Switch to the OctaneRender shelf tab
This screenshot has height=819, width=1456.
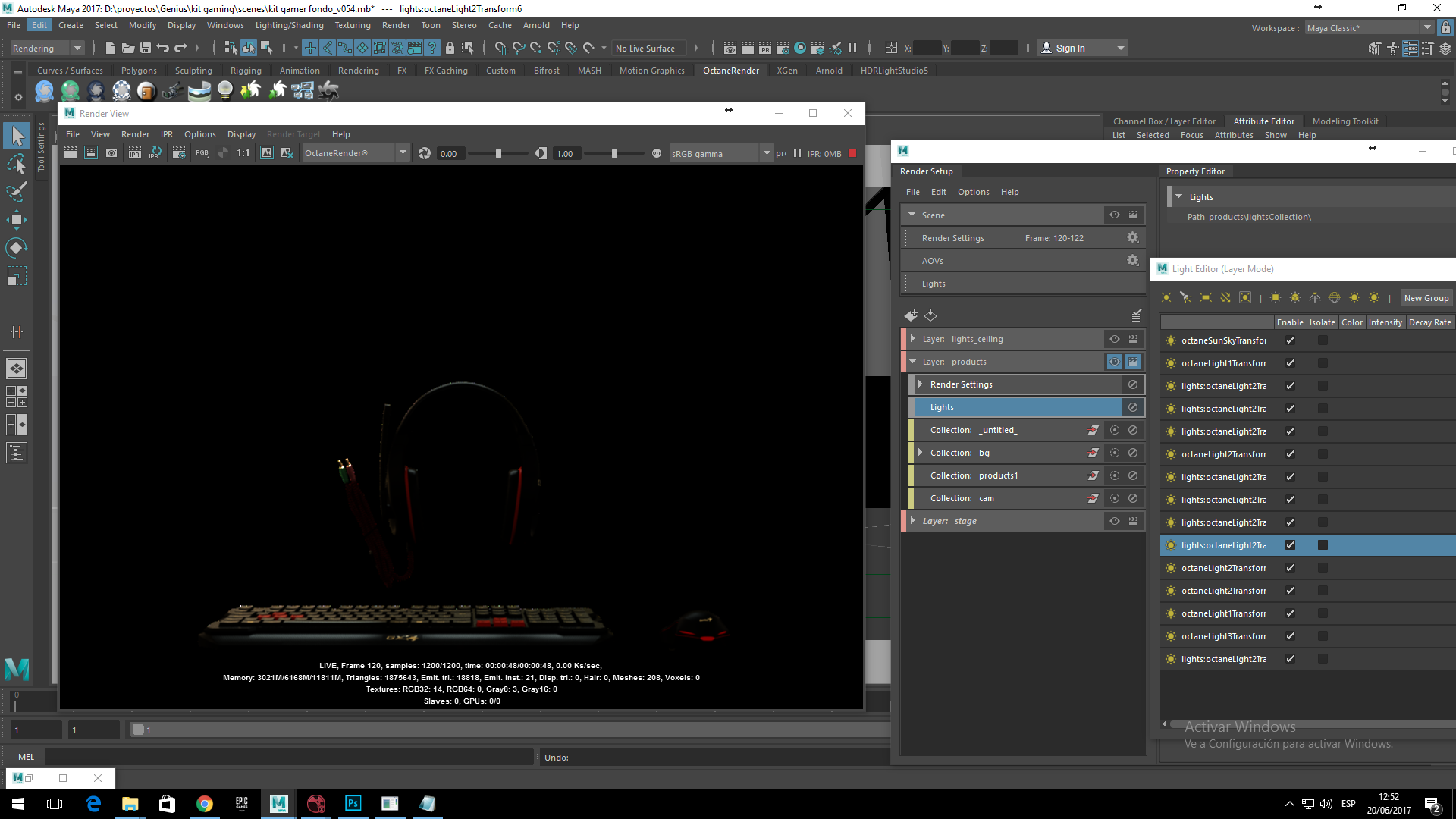730,71
